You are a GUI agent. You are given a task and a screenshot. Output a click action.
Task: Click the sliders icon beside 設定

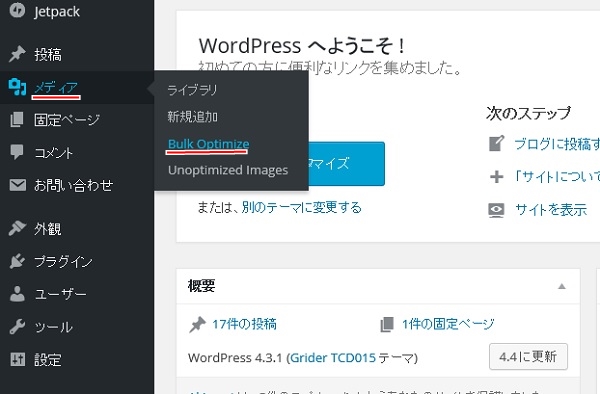point(18,359)
